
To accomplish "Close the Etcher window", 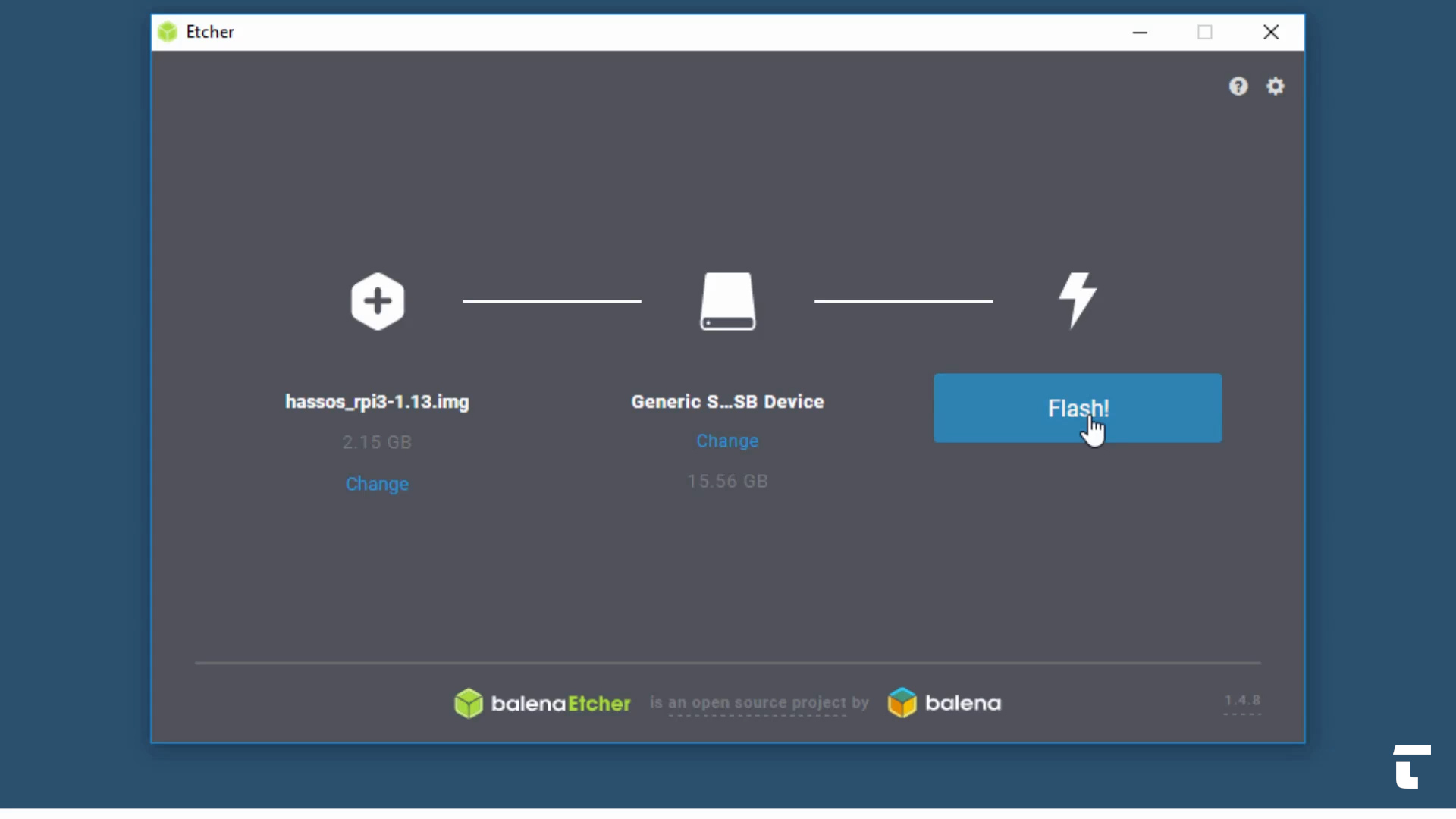I will [x=1271, y=32].
